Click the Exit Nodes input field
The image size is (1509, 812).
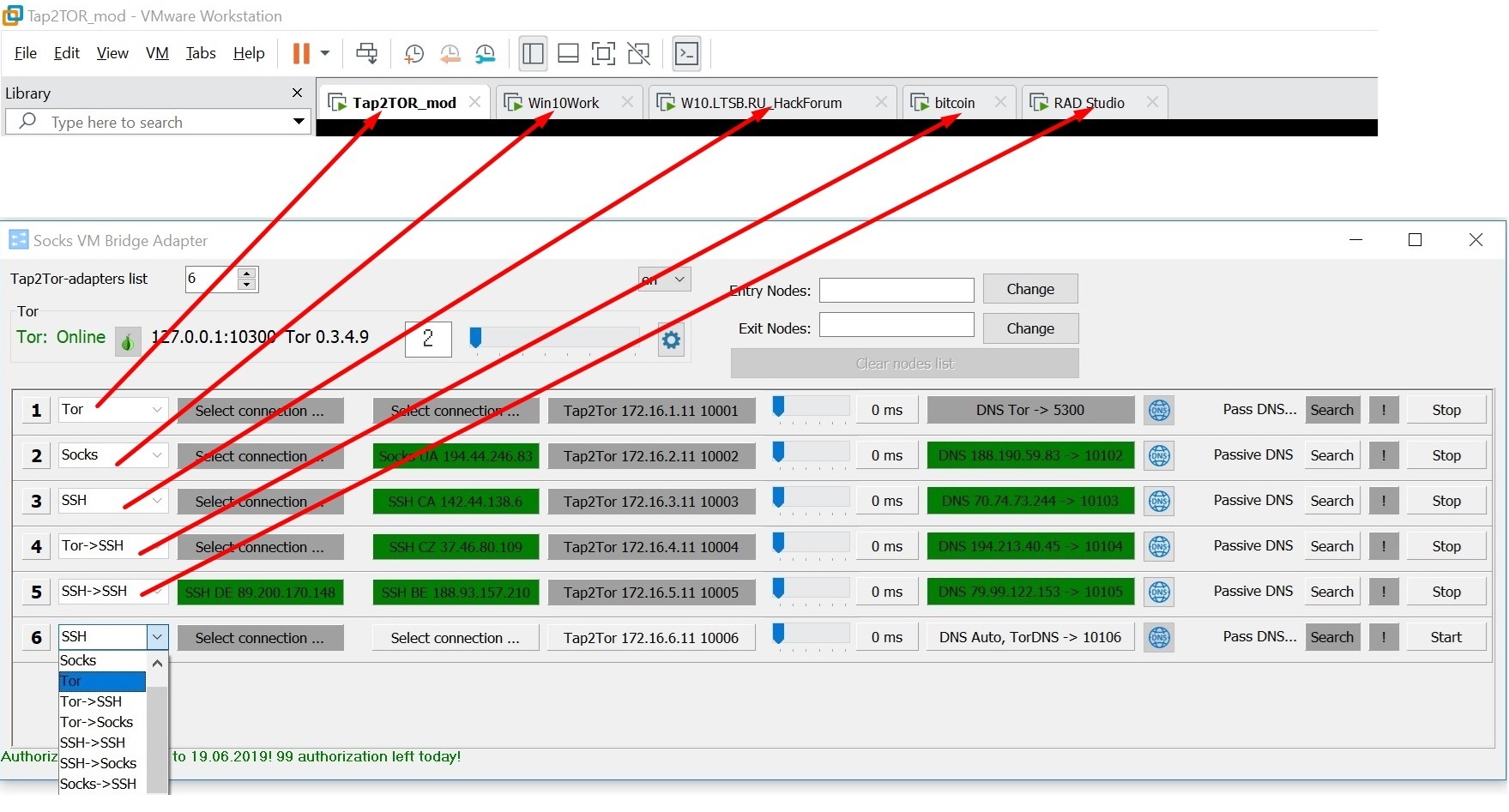[x=896, y=326]
